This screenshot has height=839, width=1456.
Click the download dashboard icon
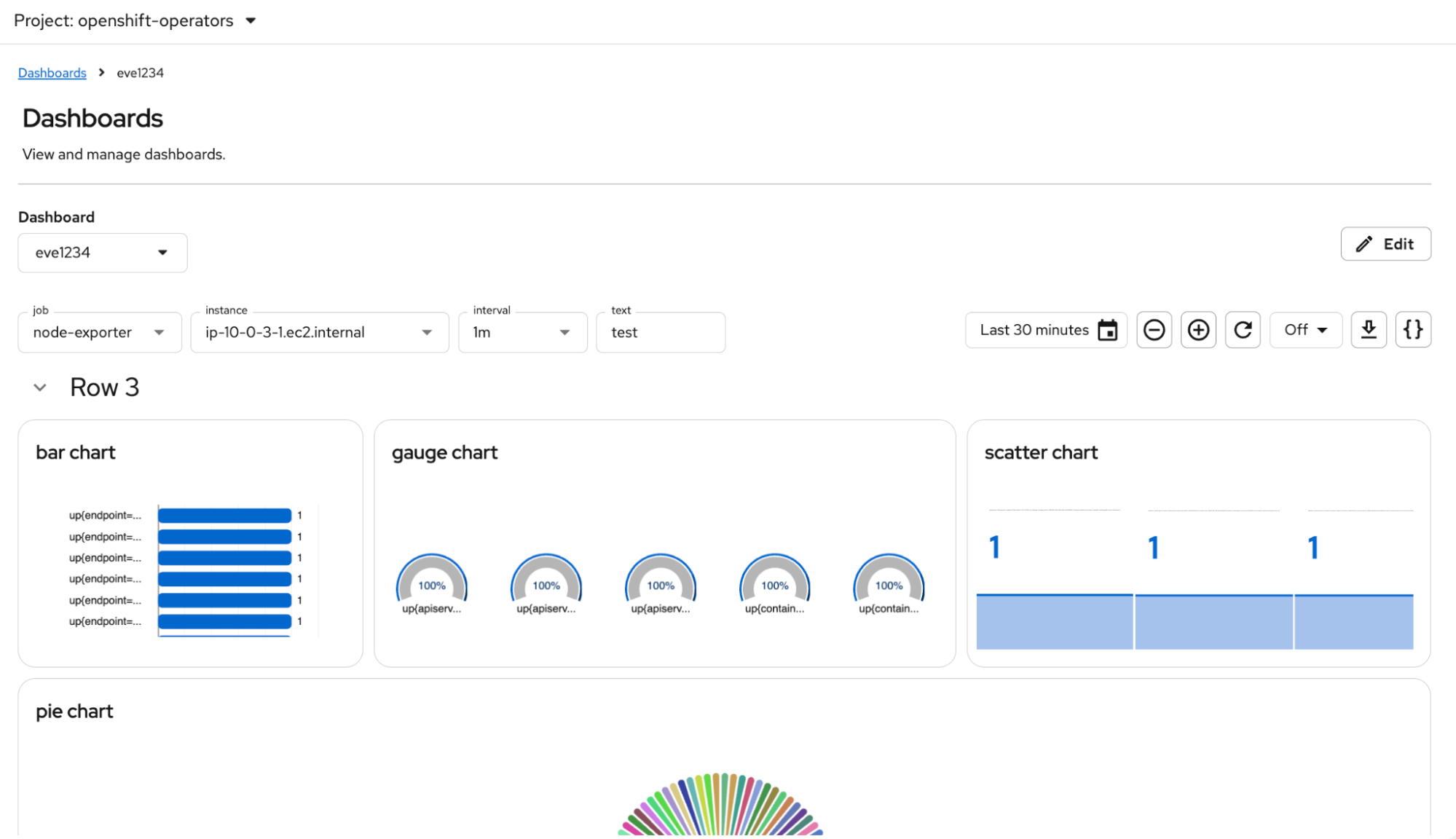tap(1369, 330)
